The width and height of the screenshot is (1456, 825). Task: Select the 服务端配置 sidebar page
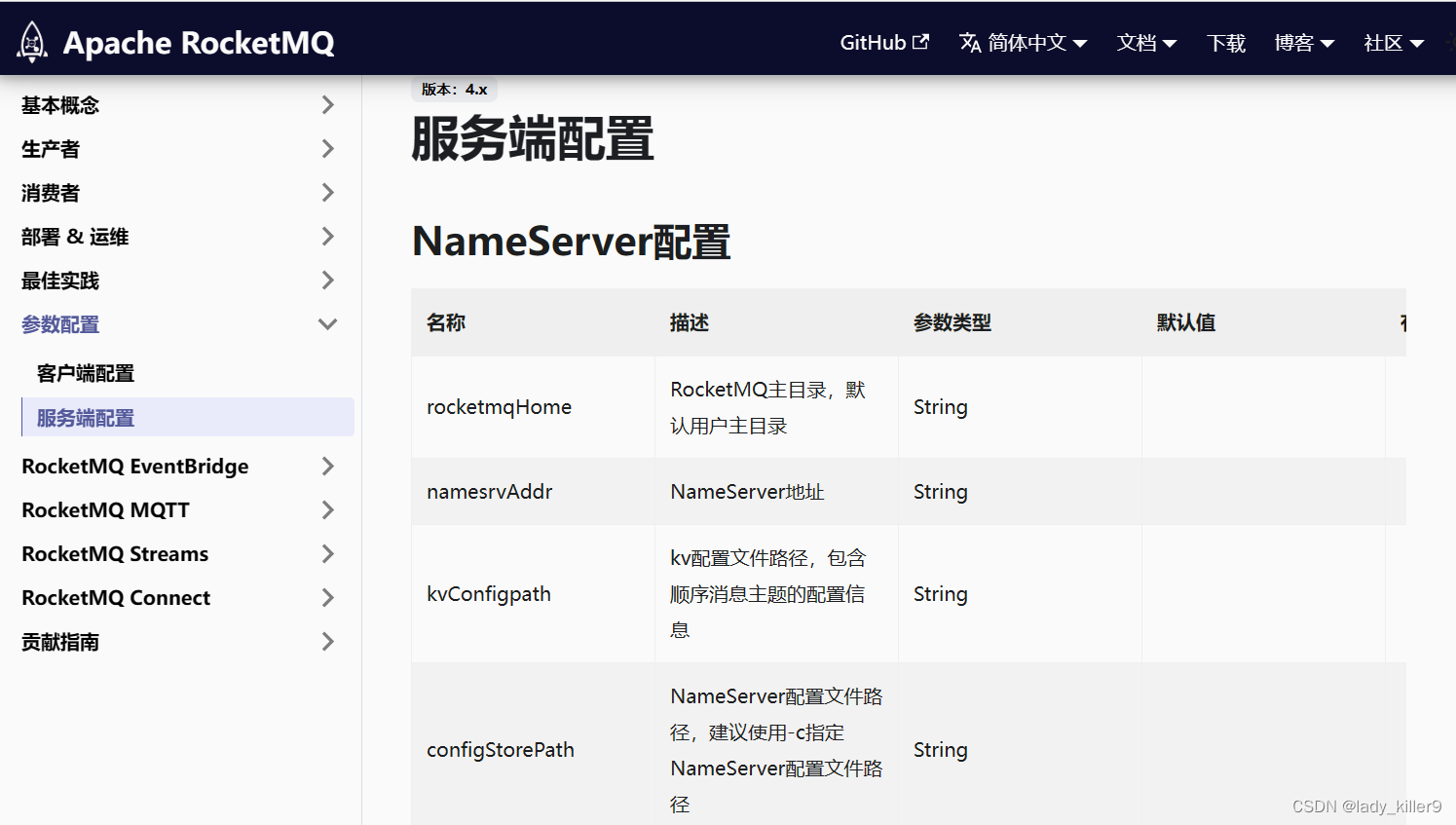pos(187,417)
